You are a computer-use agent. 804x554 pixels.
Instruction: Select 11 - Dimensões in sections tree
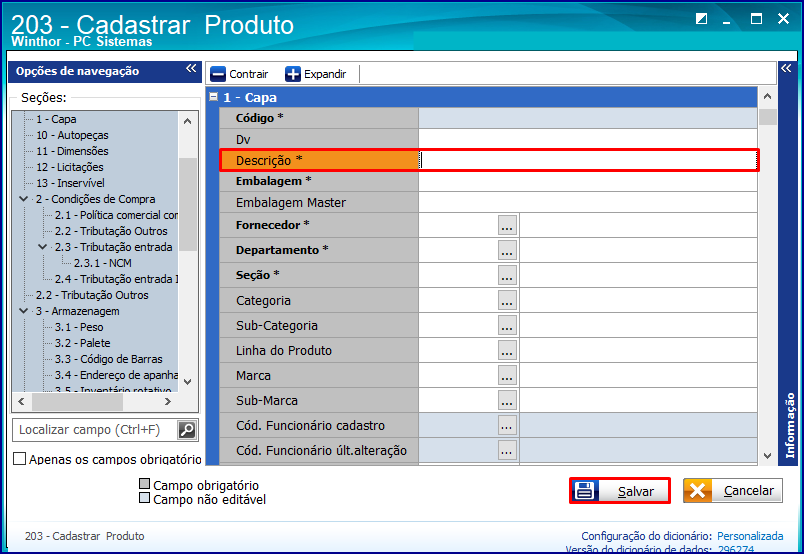pos(72,151)
